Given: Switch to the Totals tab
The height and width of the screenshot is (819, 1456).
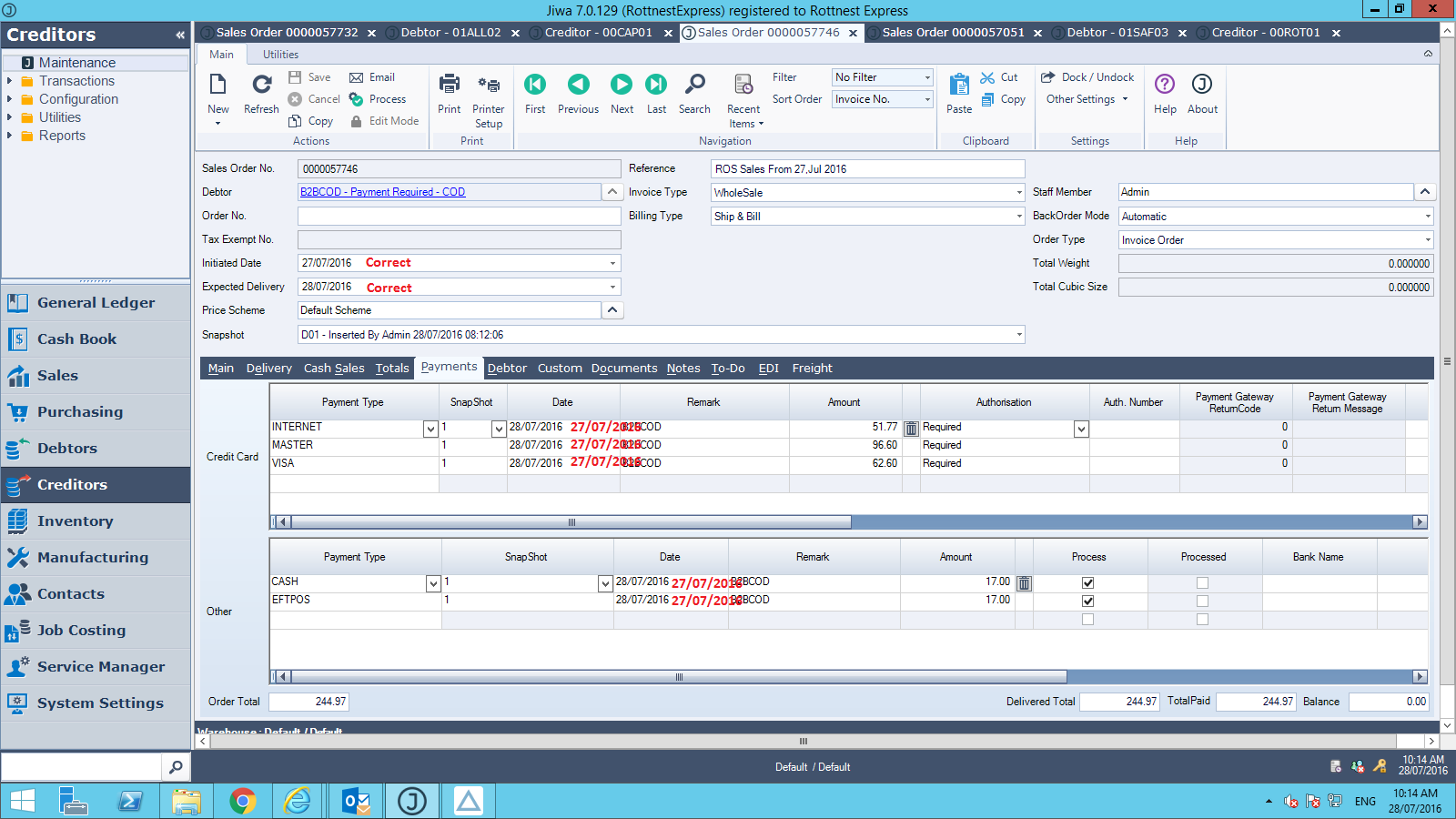Looking at the screenshot, I should point(392,369).
